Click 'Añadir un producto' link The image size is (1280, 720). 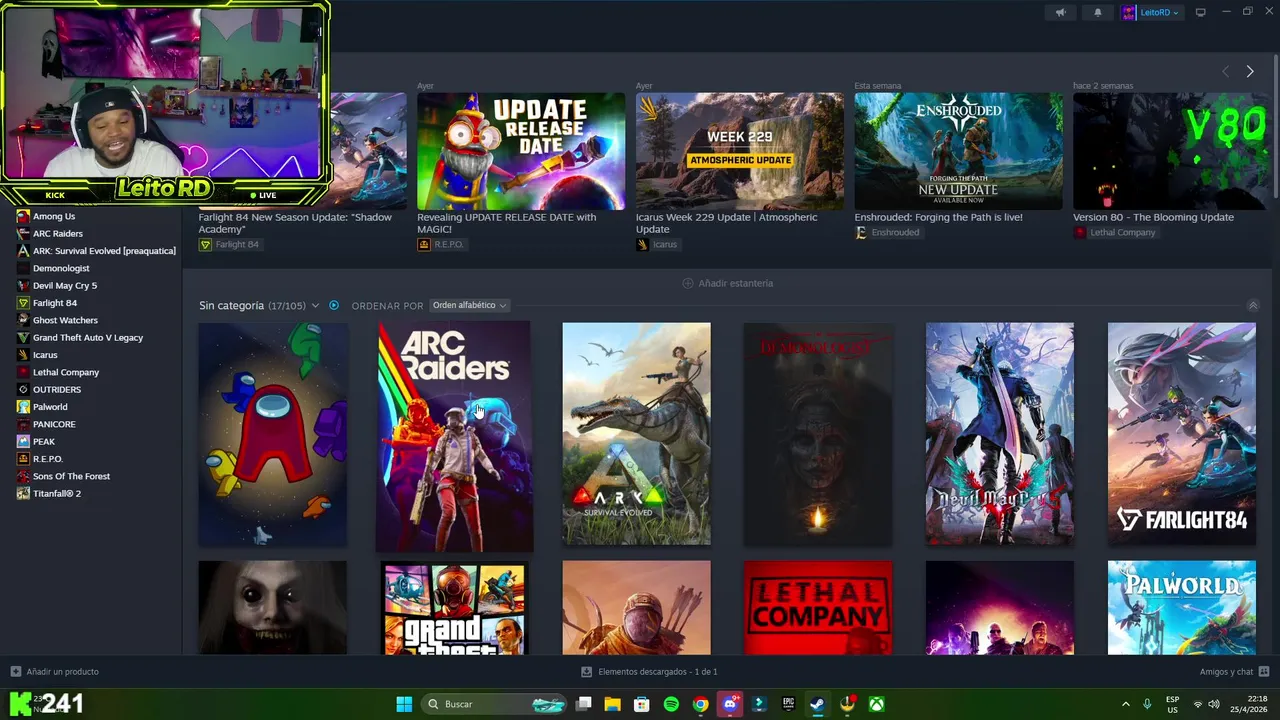[x=54, y=672]
